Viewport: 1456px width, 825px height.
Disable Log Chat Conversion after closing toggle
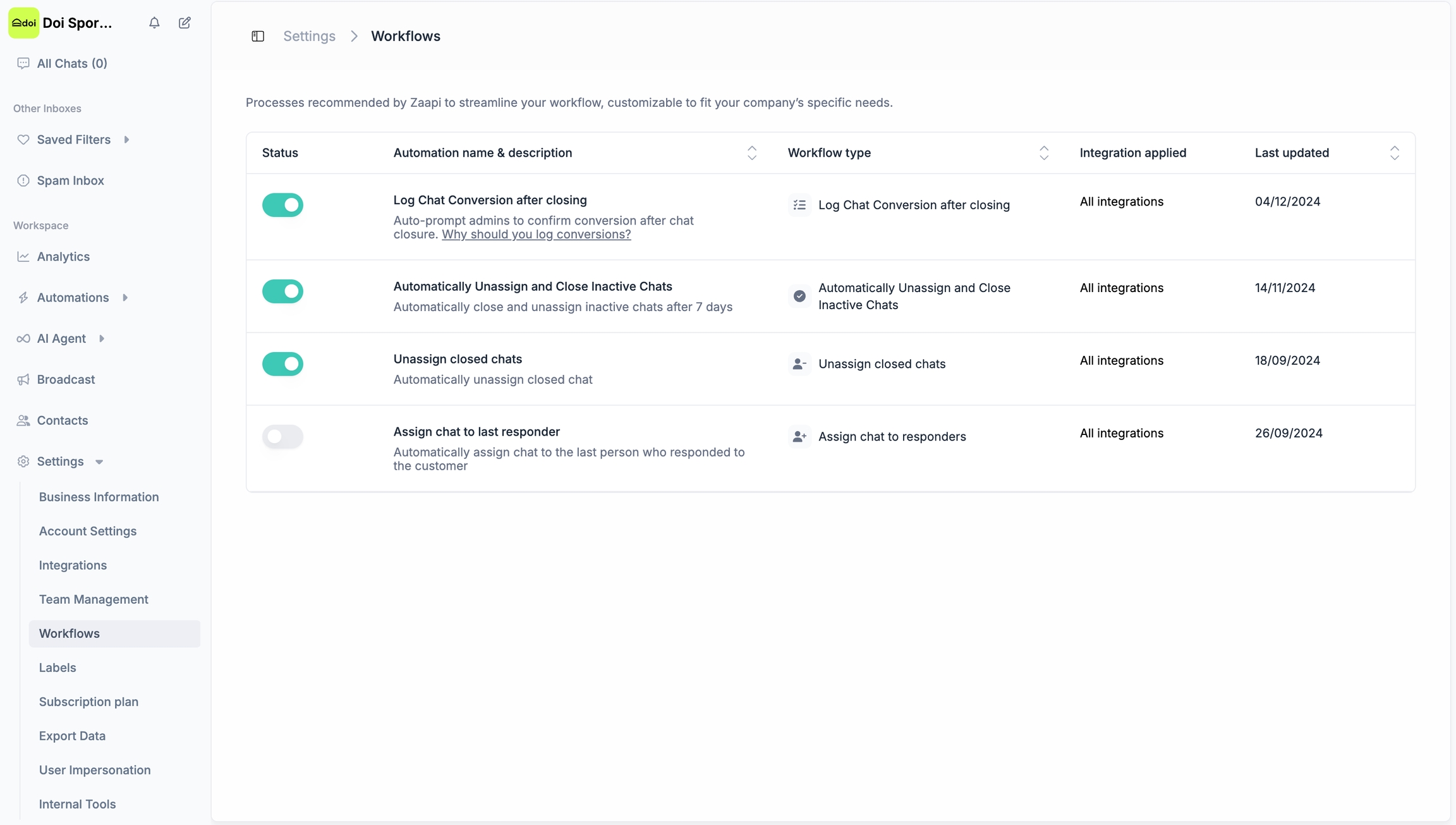pos(282,205)
